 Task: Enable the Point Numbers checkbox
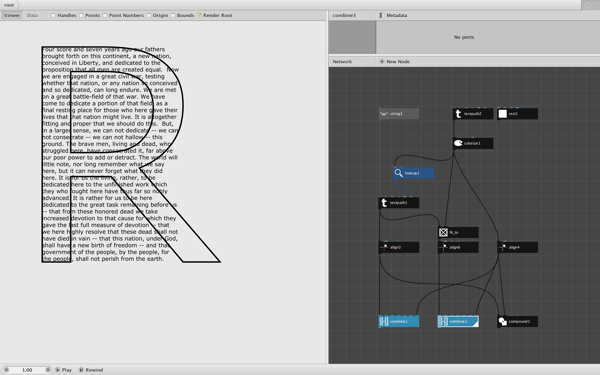click(x=105, y=15)
